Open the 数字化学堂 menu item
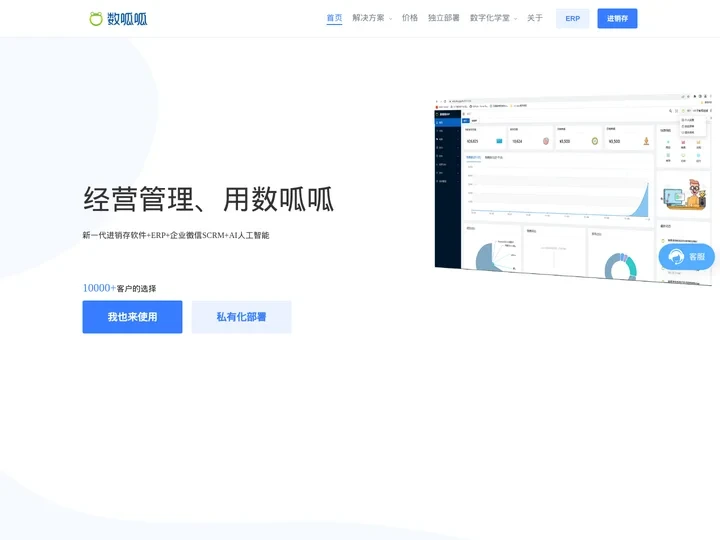Image resolution: width=720 pixels, height=540 pixels. [489, 18]
